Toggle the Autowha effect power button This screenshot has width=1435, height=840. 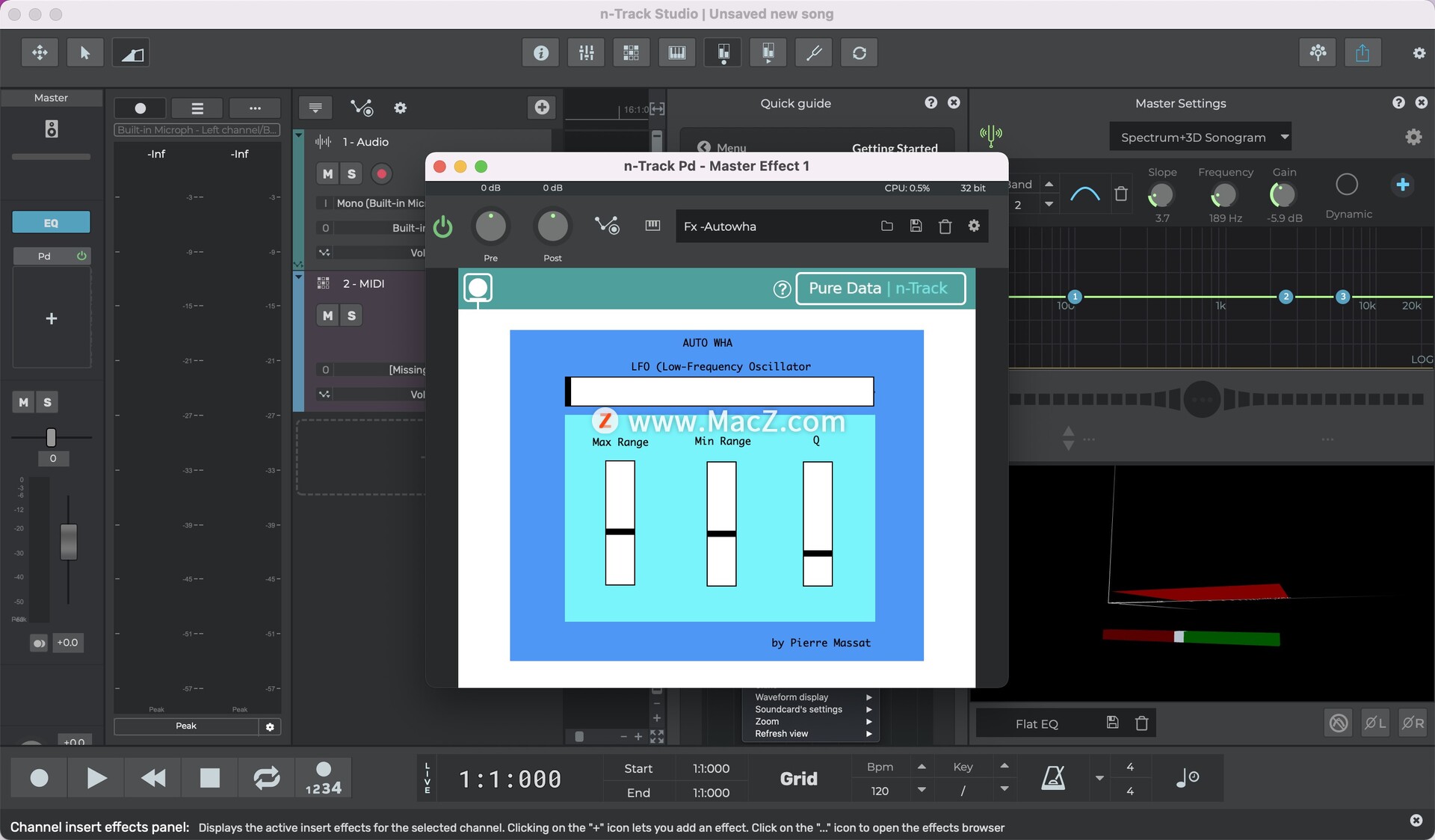click(442, 227)
